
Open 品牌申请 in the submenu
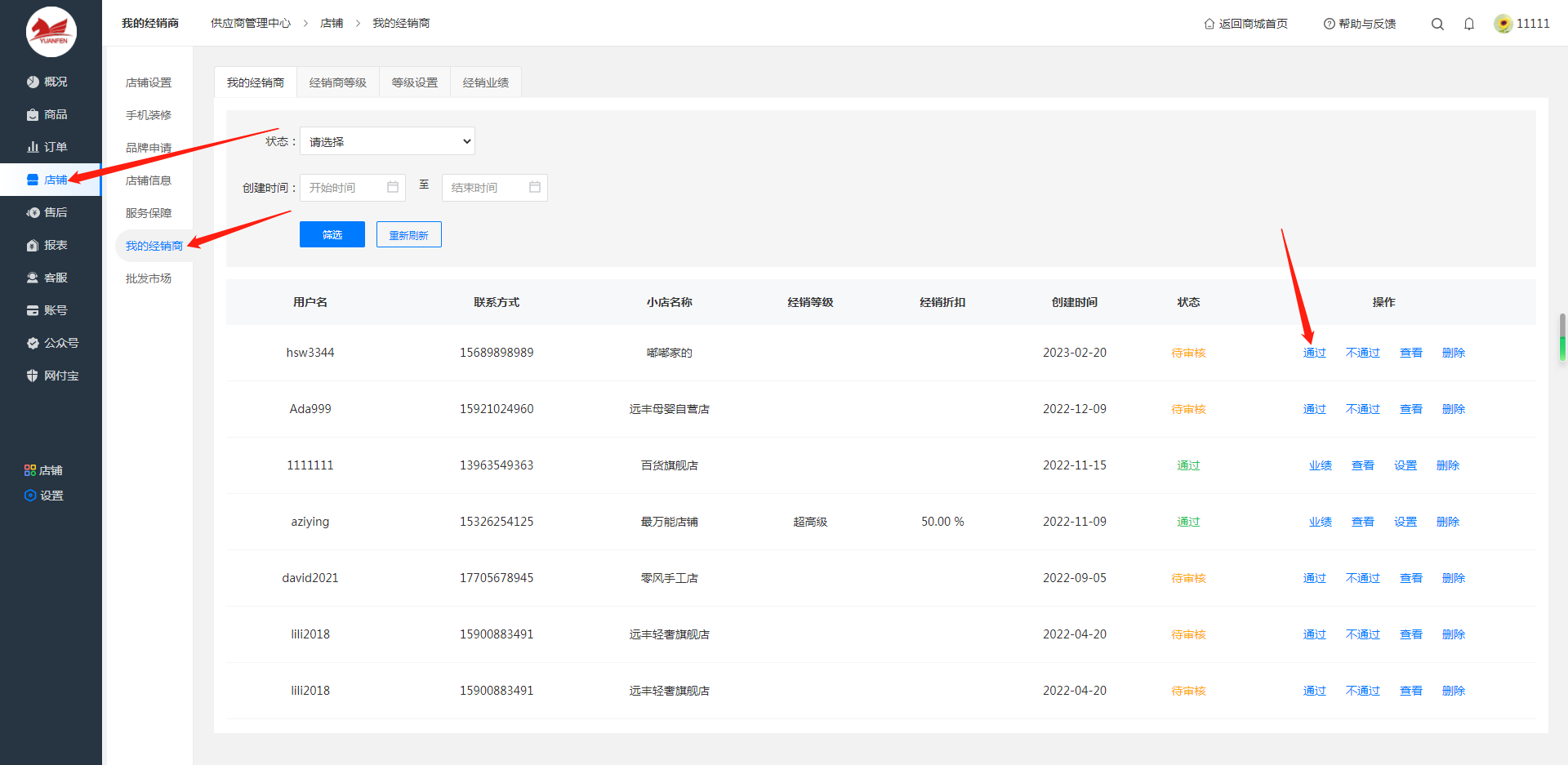149,148
